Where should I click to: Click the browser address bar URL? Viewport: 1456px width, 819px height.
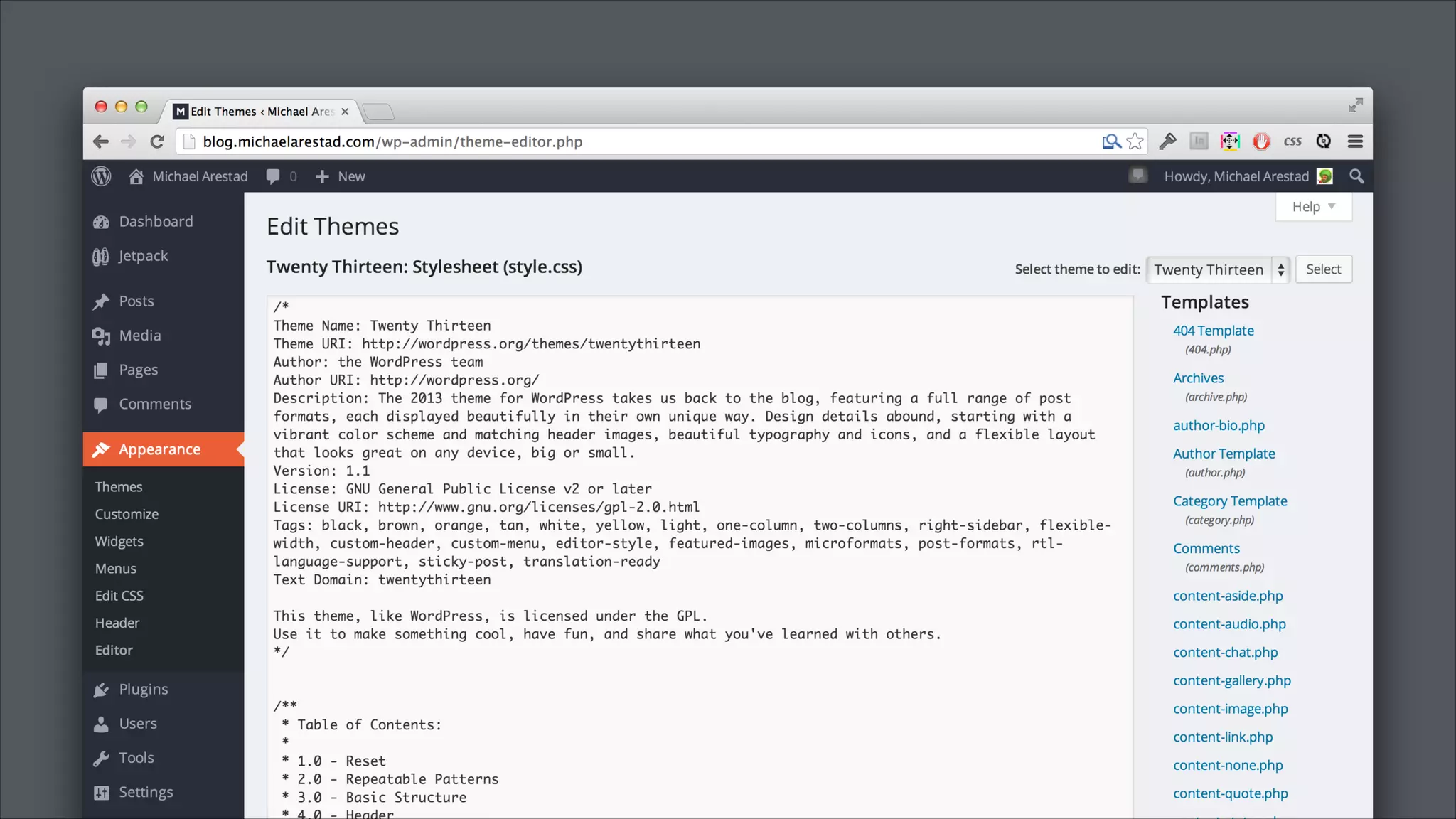tap(392, 141)
